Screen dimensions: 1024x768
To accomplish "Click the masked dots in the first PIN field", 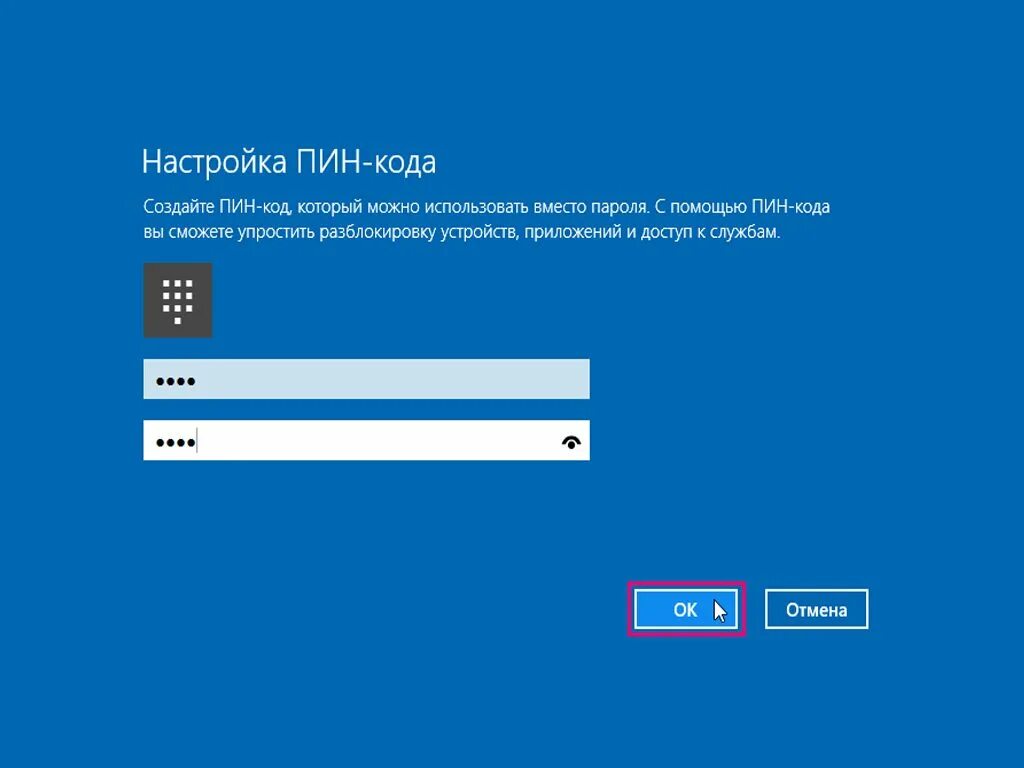I will (x=175, y=381).
